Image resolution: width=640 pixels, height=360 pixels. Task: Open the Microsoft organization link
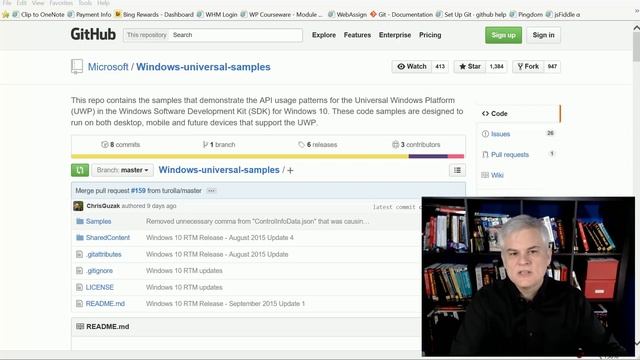pos(108,67)
